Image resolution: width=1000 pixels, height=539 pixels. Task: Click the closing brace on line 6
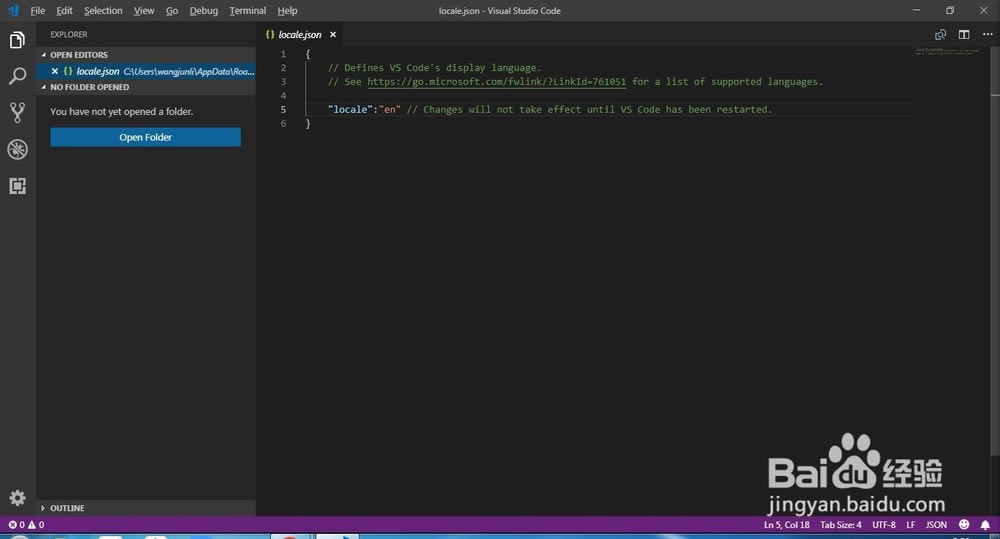pyautogui.click(x=308, y=123)
